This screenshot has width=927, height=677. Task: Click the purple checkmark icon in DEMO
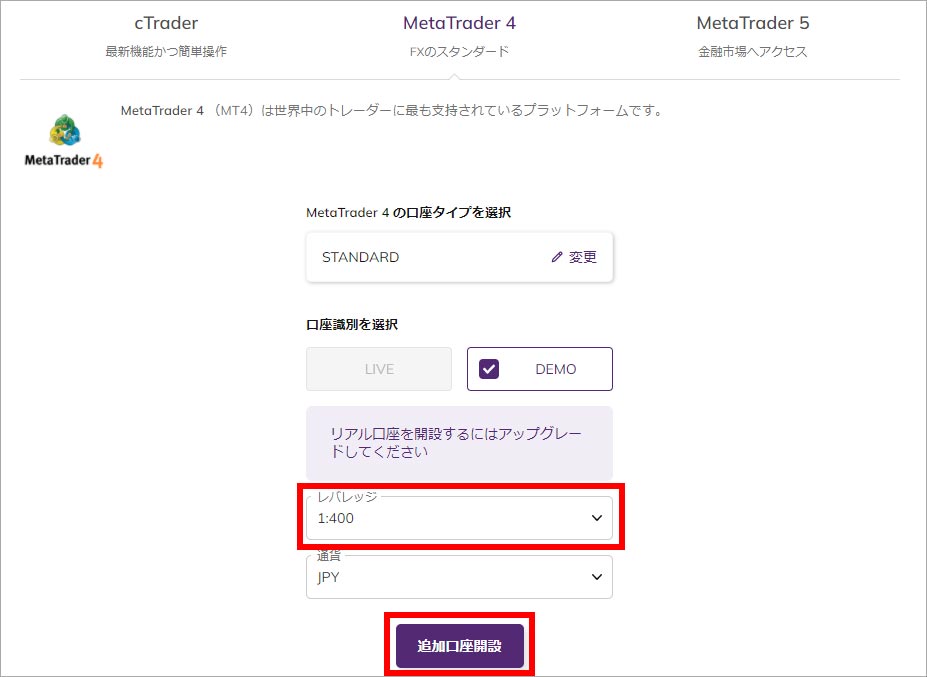coord(489,369)
